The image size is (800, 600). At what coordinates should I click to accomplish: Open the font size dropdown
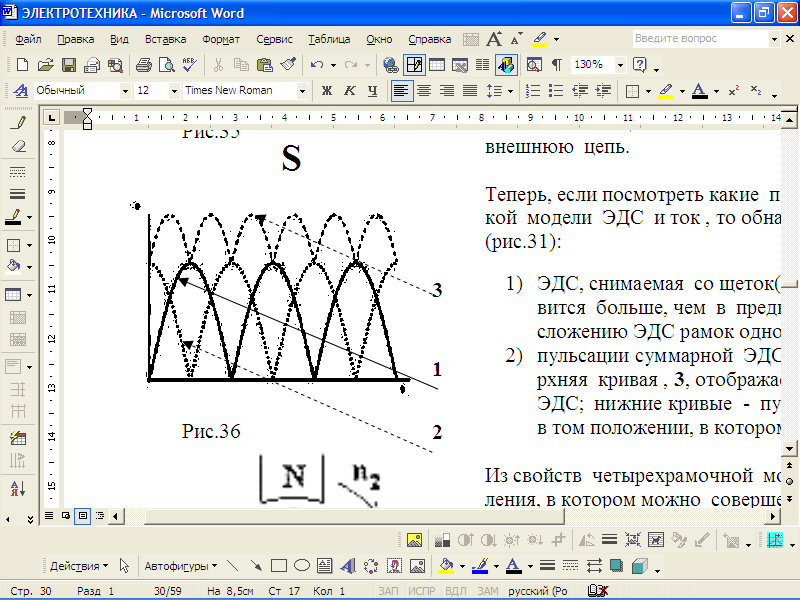click(174, 91)
